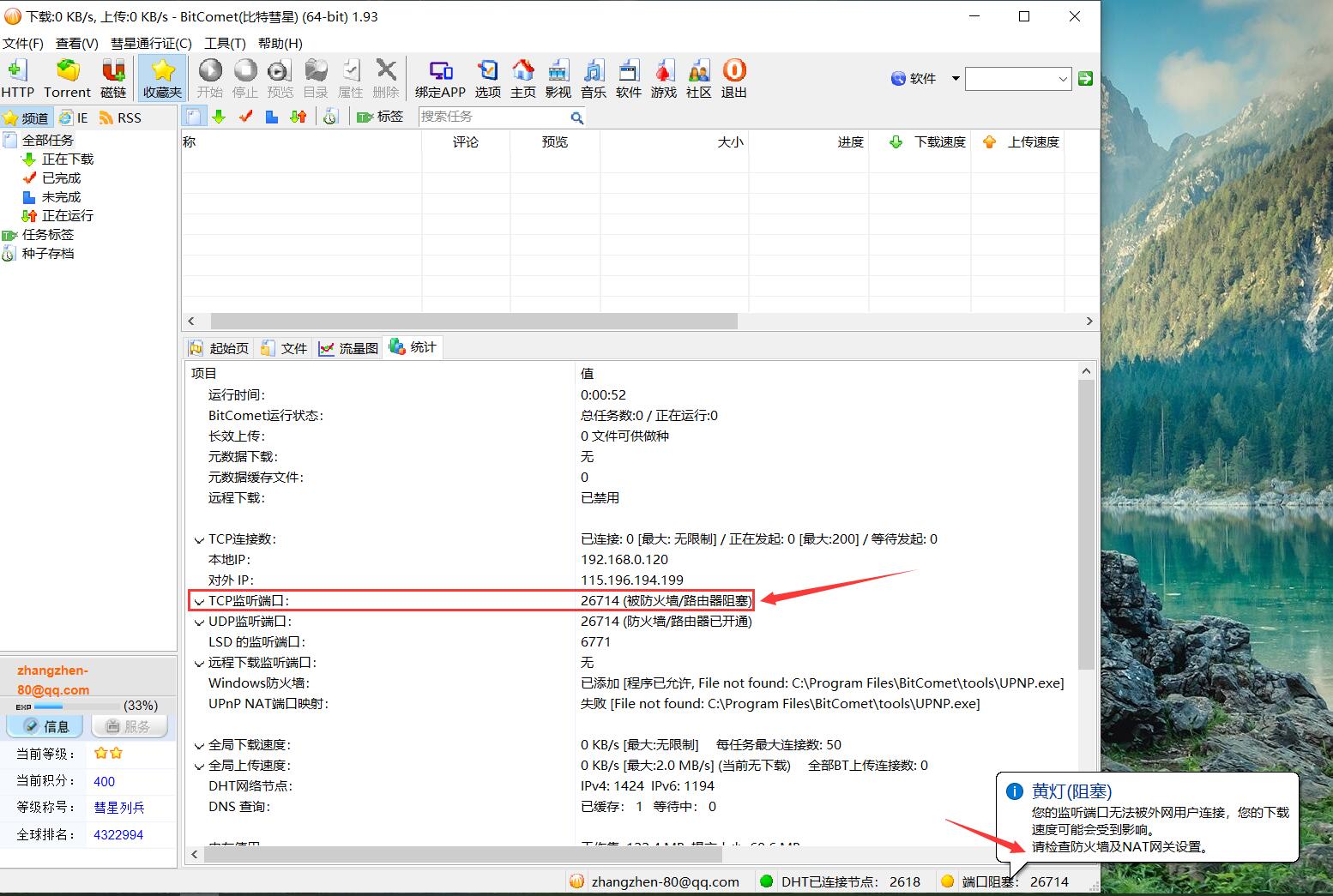The height and width of the screenshot is (896, 1333).
Task: Open the 起始页 bottom tab
Action: [220, 347]
